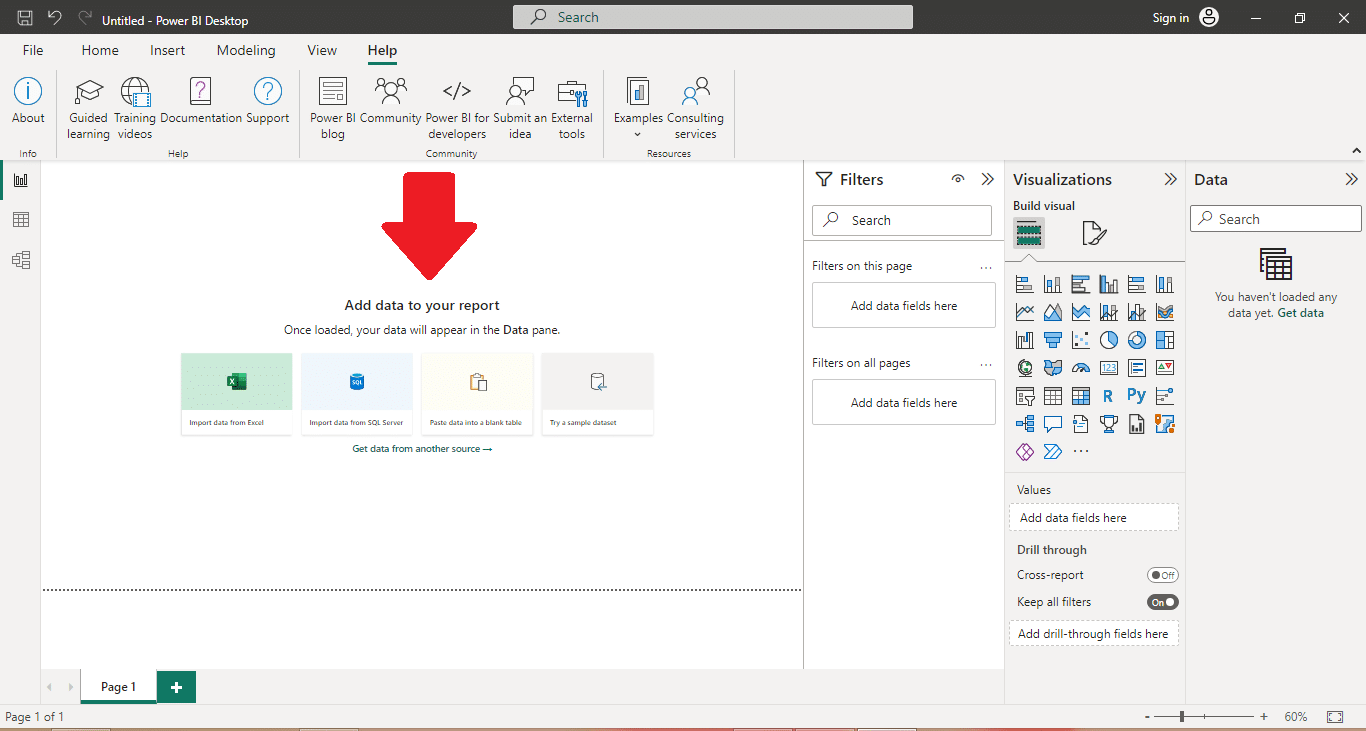1366x731 pixels.
Task: Get more visuals via ellipsis
Action: coord(1080,452)
